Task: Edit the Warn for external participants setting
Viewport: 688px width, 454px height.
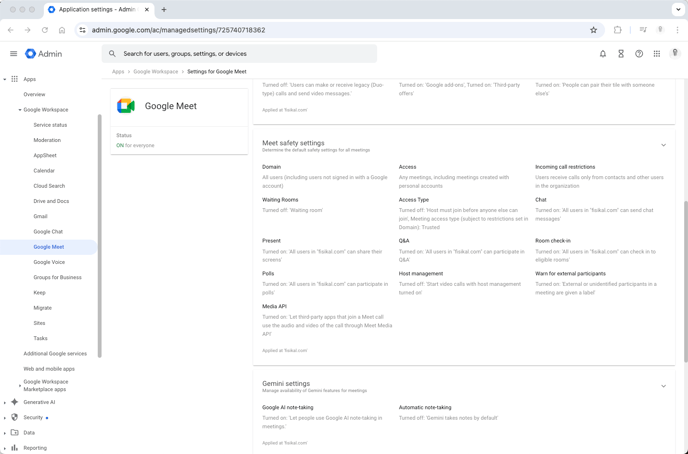Action: [596, 283]
